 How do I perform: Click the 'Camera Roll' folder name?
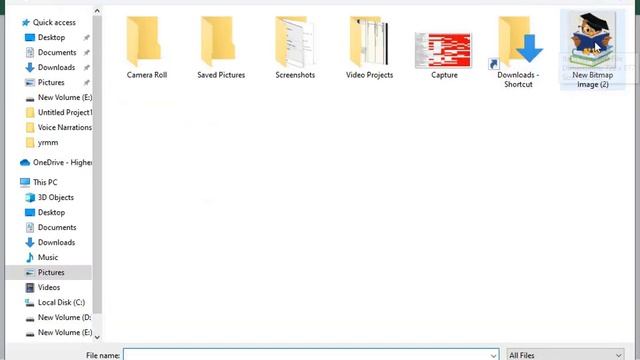coord(147,75)
